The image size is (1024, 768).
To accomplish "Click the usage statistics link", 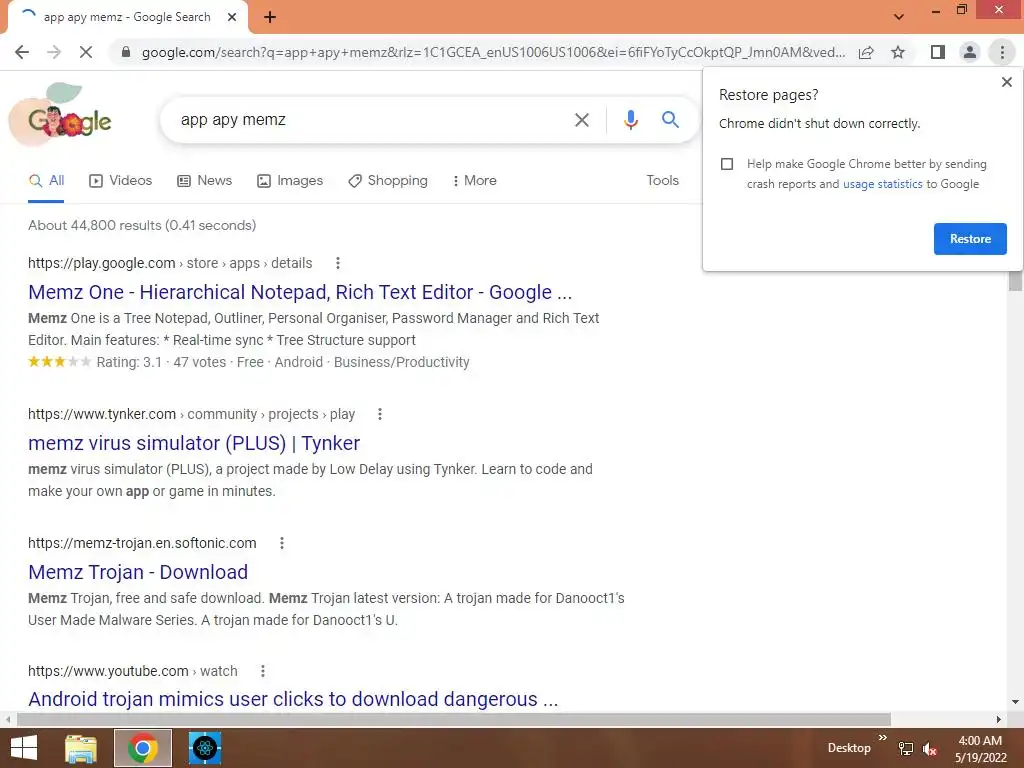I will [x=882, y=184].
